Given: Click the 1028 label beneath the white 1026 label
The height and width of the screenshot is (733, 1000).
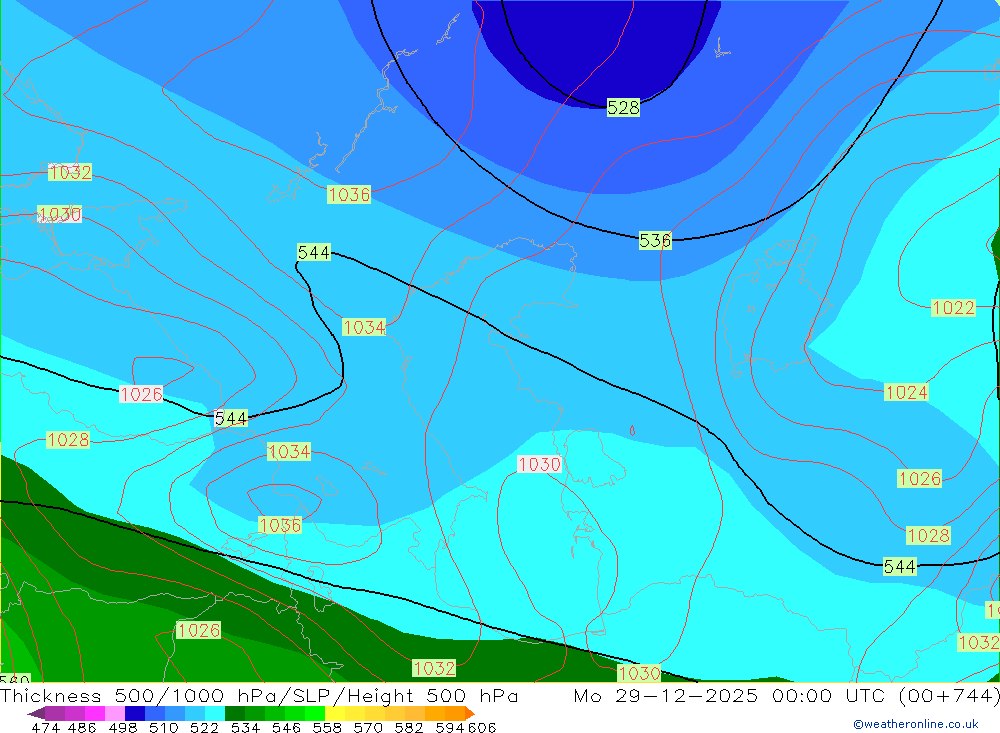Looking at the screenshot, I should click(68, 440).
